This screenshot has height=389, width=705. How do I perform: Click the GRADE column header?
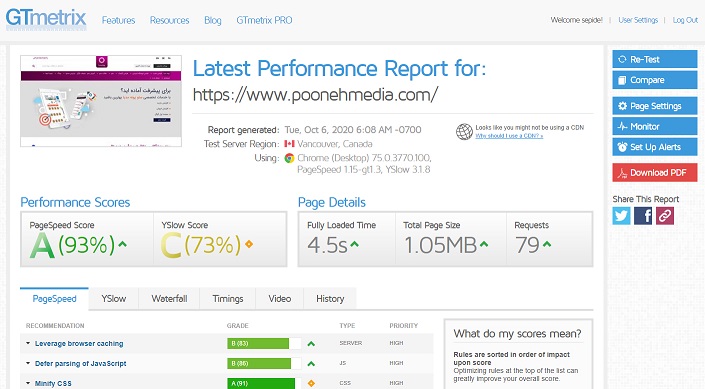(x=238, y=326)
